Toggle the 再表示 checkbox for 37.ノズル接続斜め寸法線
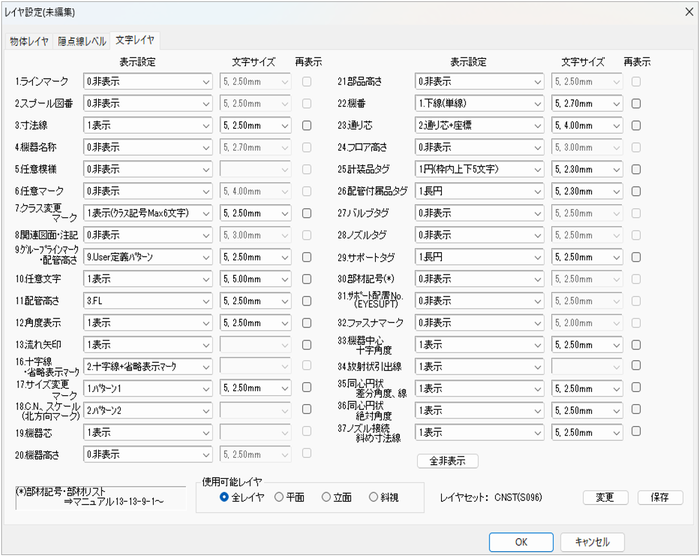This screenshot has height=557, width=700. (x=637, y=432)
